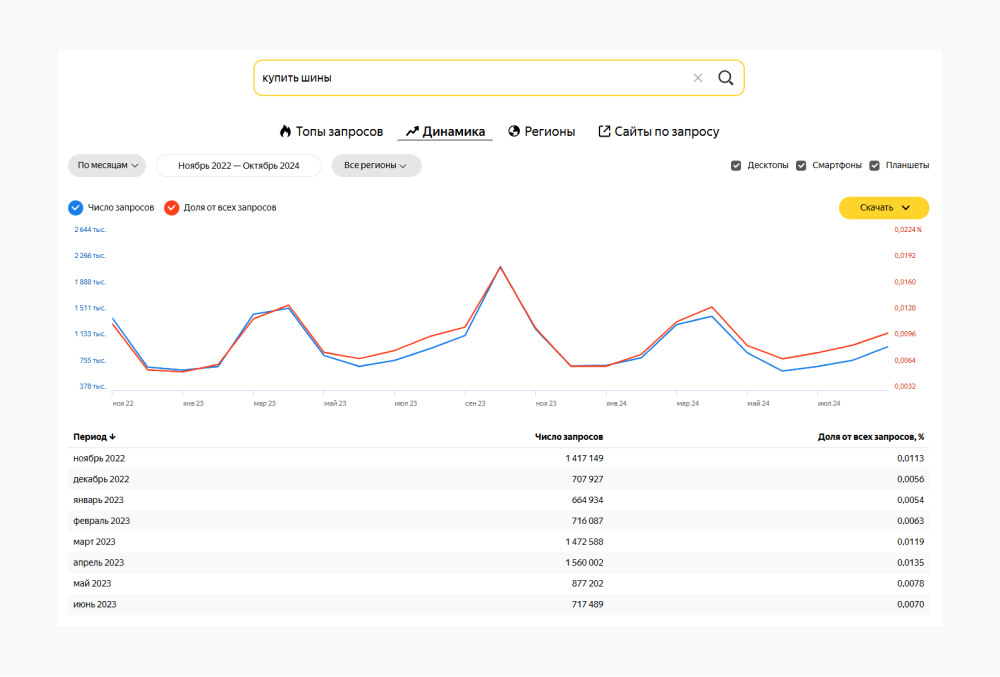Uncheck the Десктопы checkbox

click(x=737, y=165)
